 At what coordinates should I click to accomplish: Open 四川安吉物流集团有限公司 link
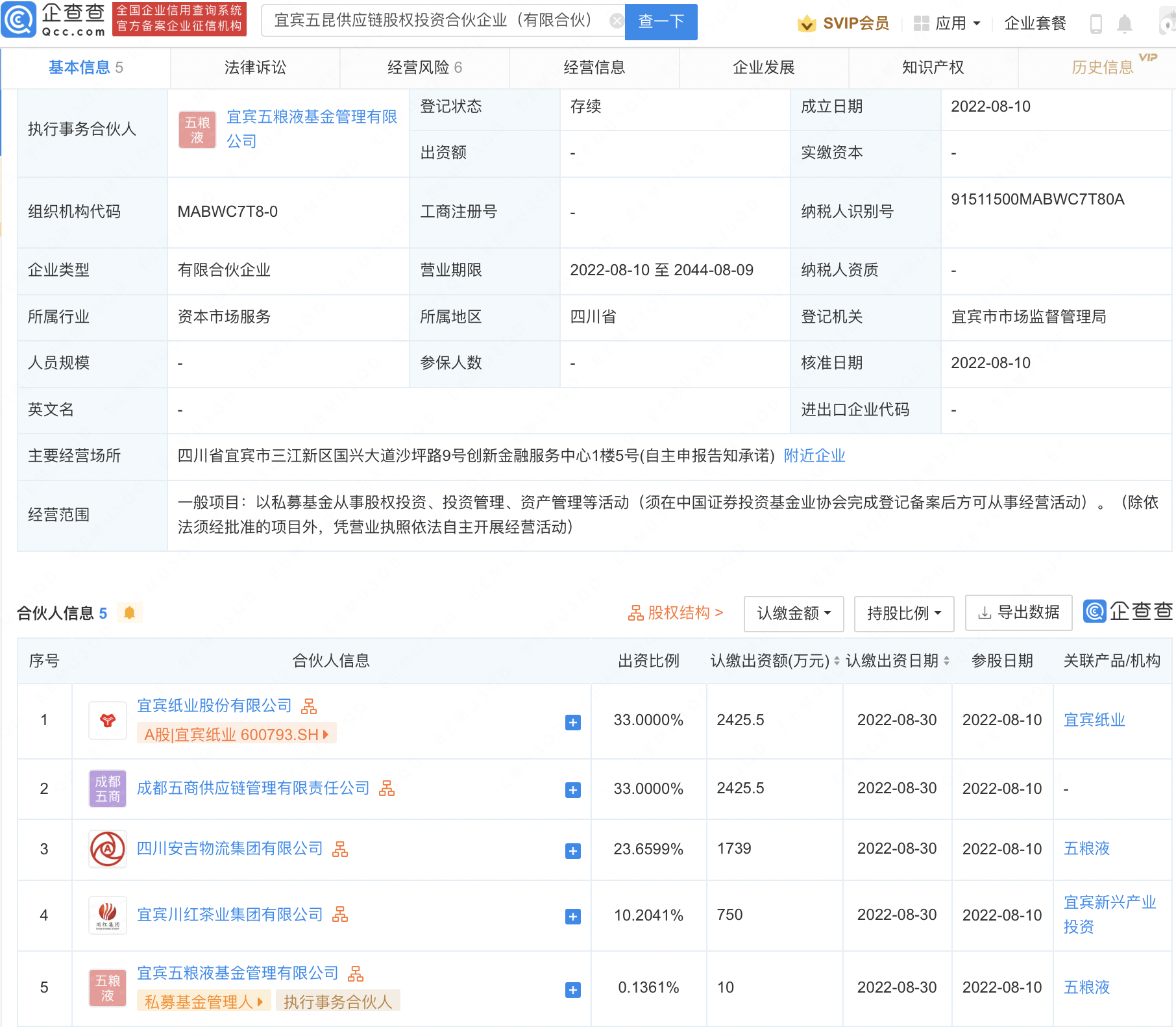tap(230, 848)
